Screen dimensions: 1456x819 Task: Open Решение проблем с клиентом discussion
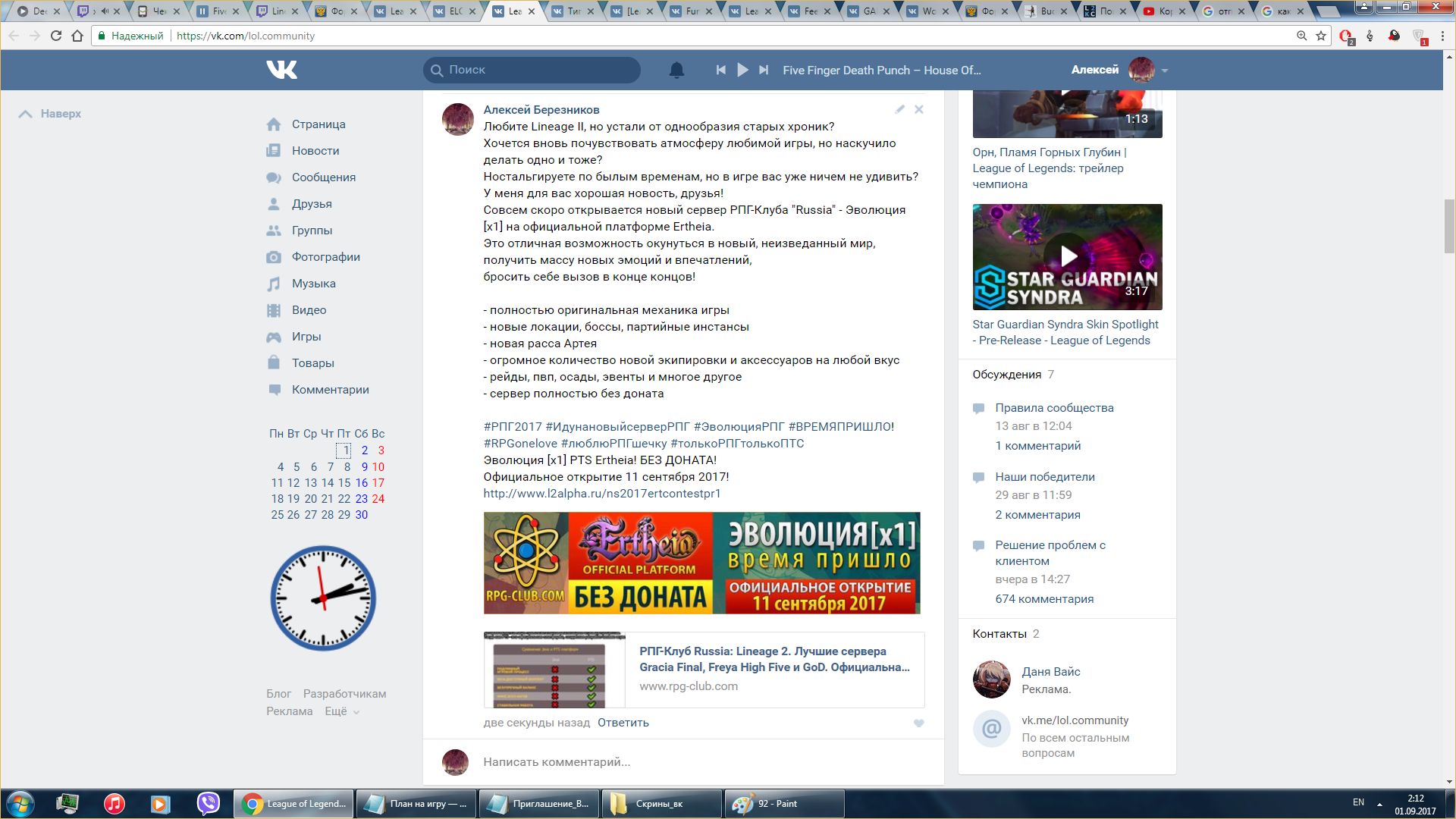tap(1050, 553)
